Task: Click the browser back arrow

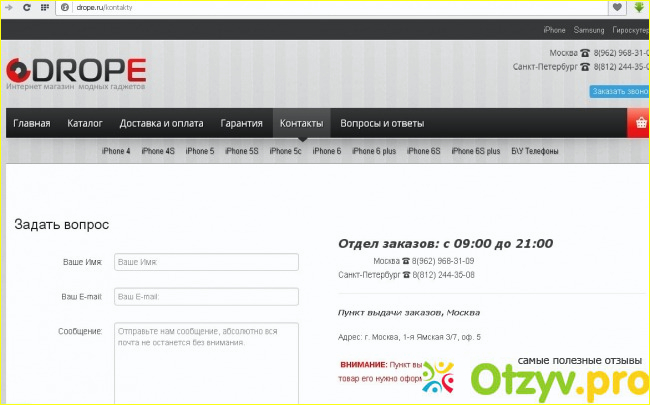Action: click(x=11, y=7)
